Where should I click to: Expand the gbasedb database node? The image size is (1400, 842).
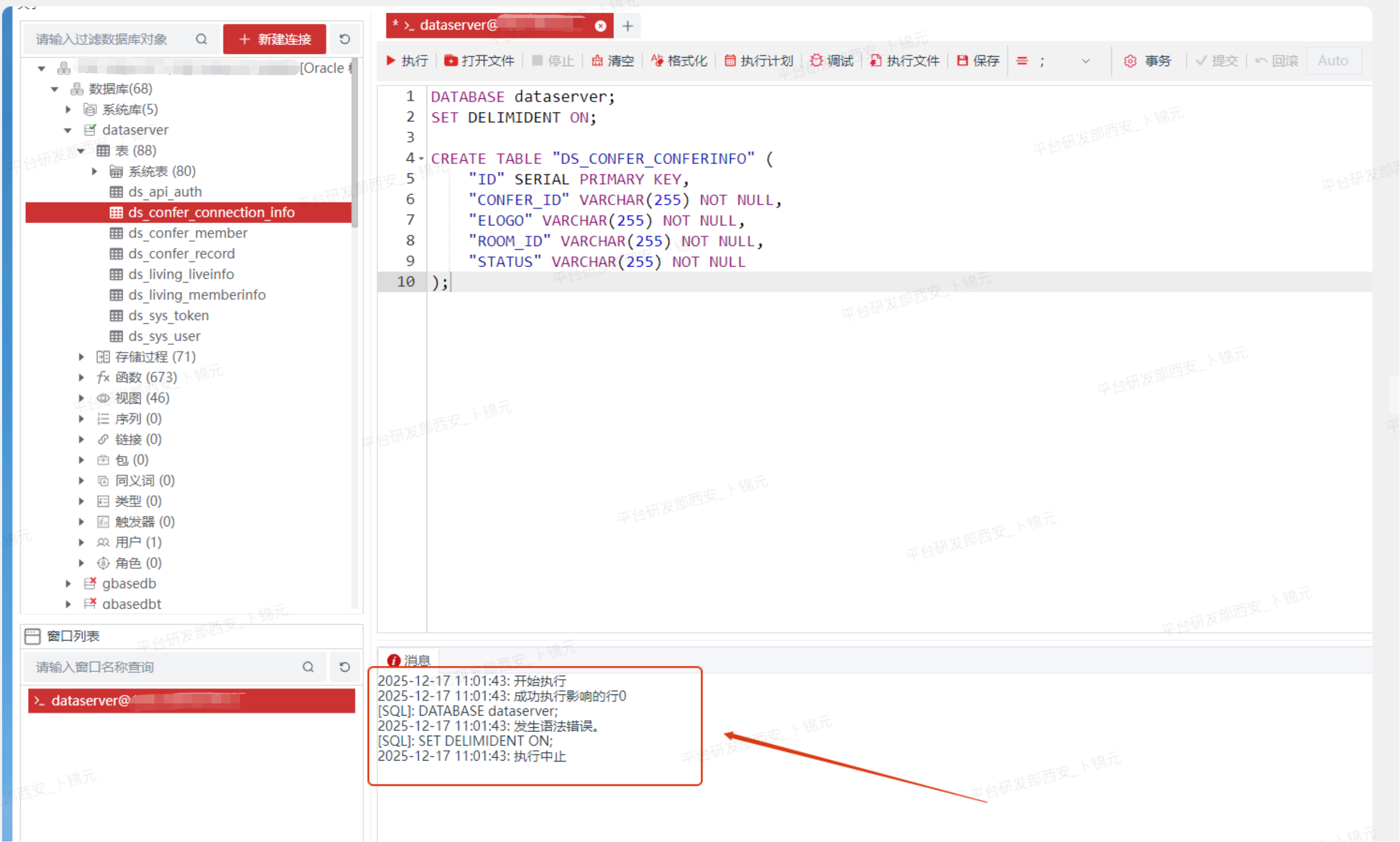tap(68, 584)
